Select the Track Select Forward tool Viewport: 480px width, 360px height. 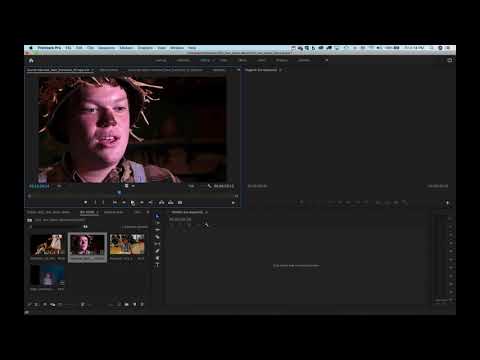pos(157,223)
